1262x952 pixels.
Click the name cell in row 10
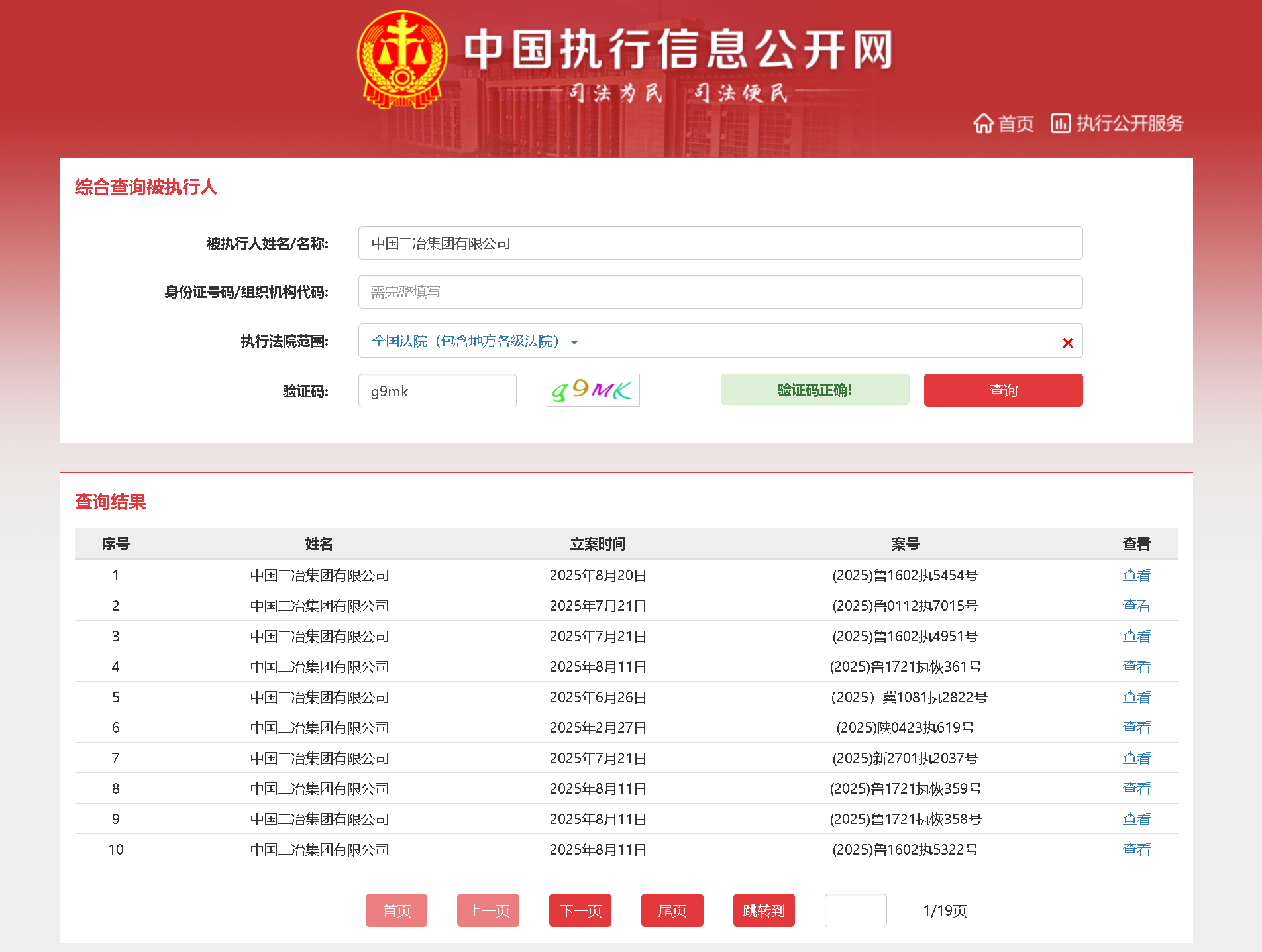(319, 849)
